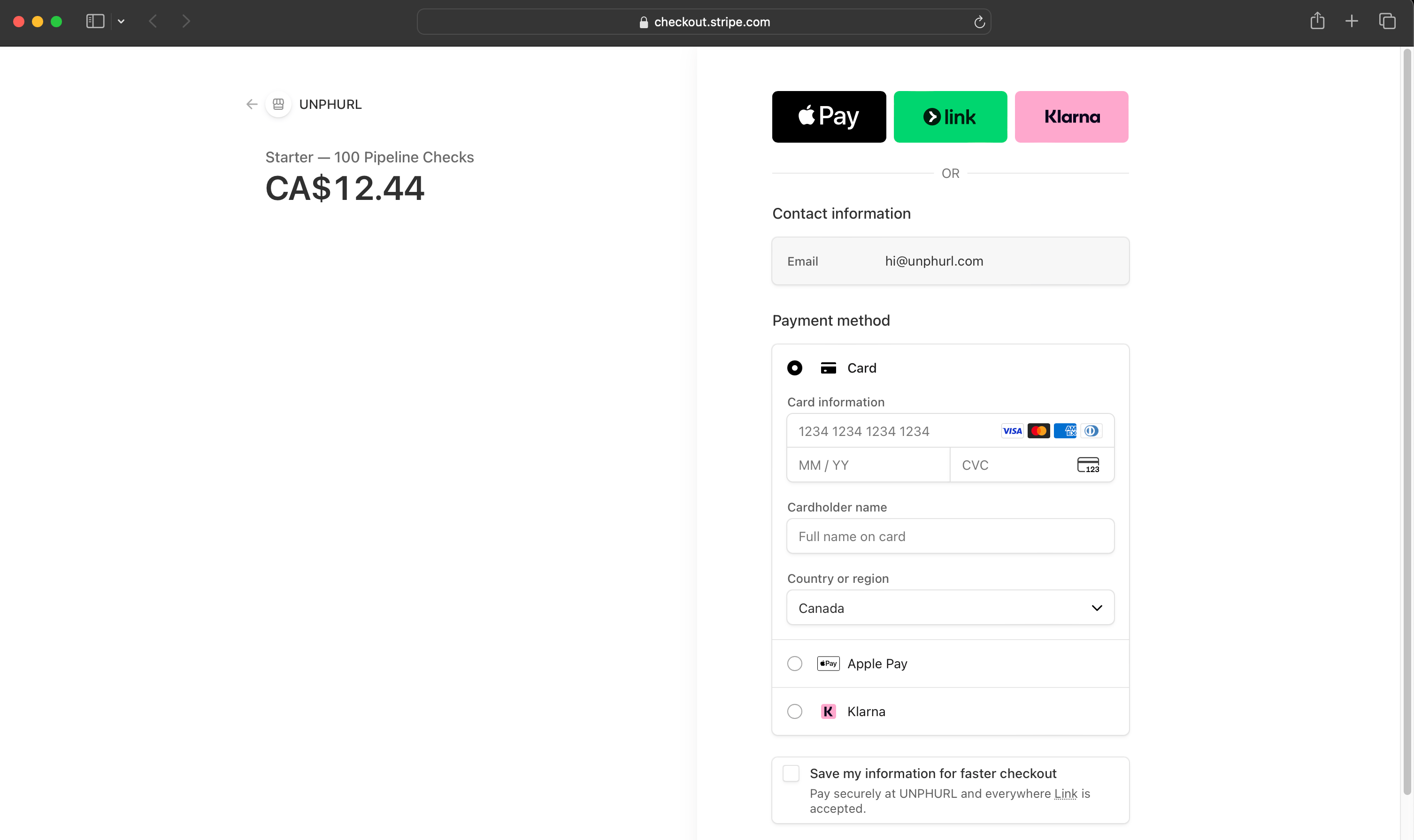Click the American Express brand icon
Viewport: 1414px width, 840px height.
click(x=1065, y=431)
